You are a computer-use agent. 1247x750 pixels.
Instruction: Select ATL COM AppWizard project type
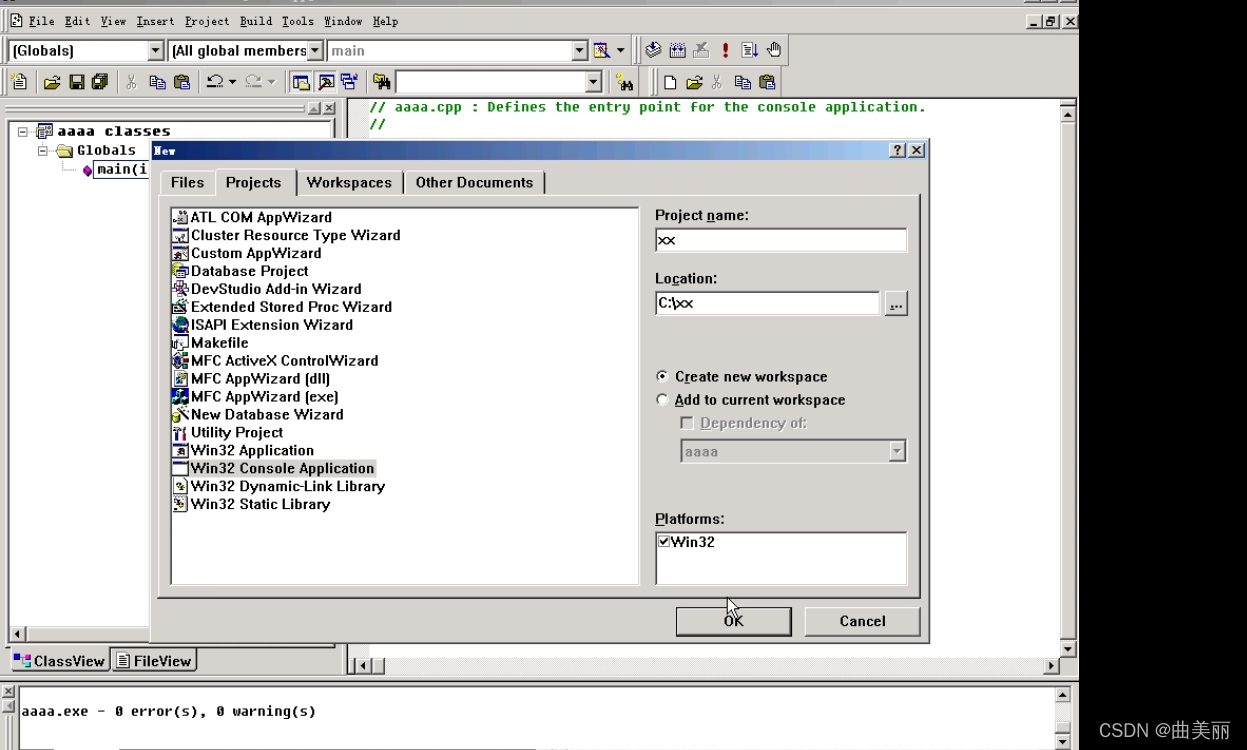click(252, 217)
